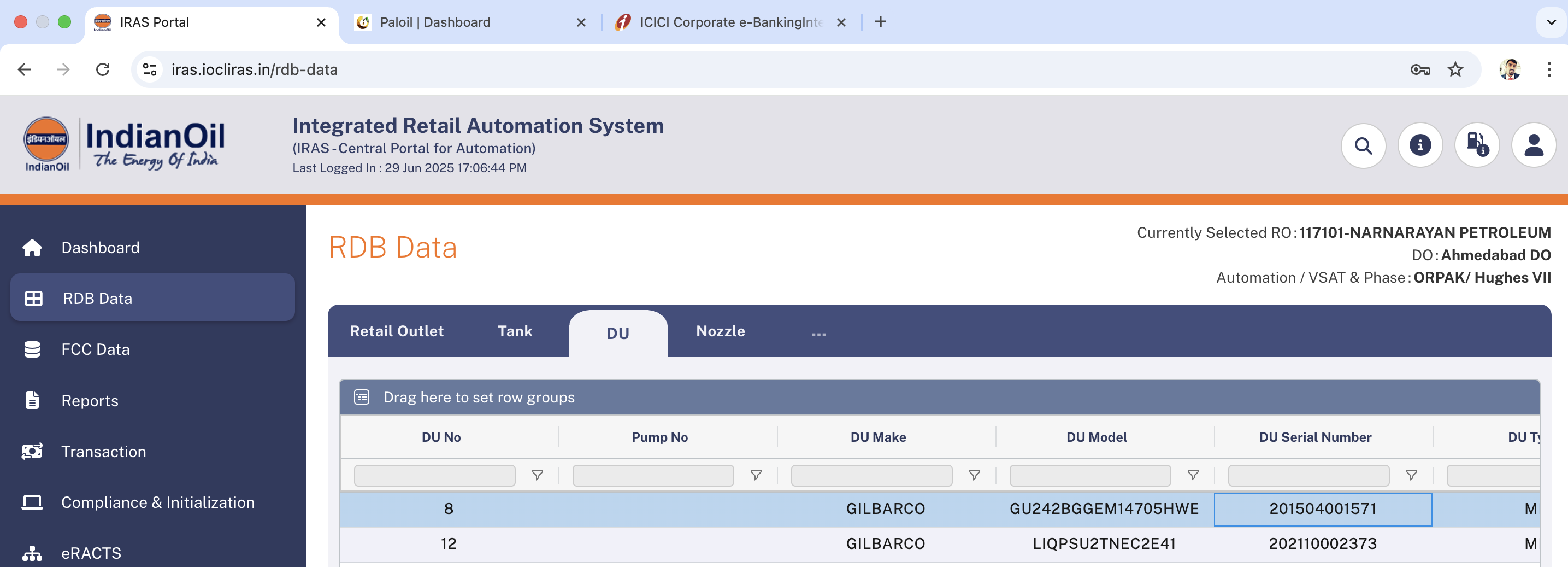Viewport: 1568px width, 567px height.
Task: Bookmark this page with the star icon
Action: (x=1455, y=69)
